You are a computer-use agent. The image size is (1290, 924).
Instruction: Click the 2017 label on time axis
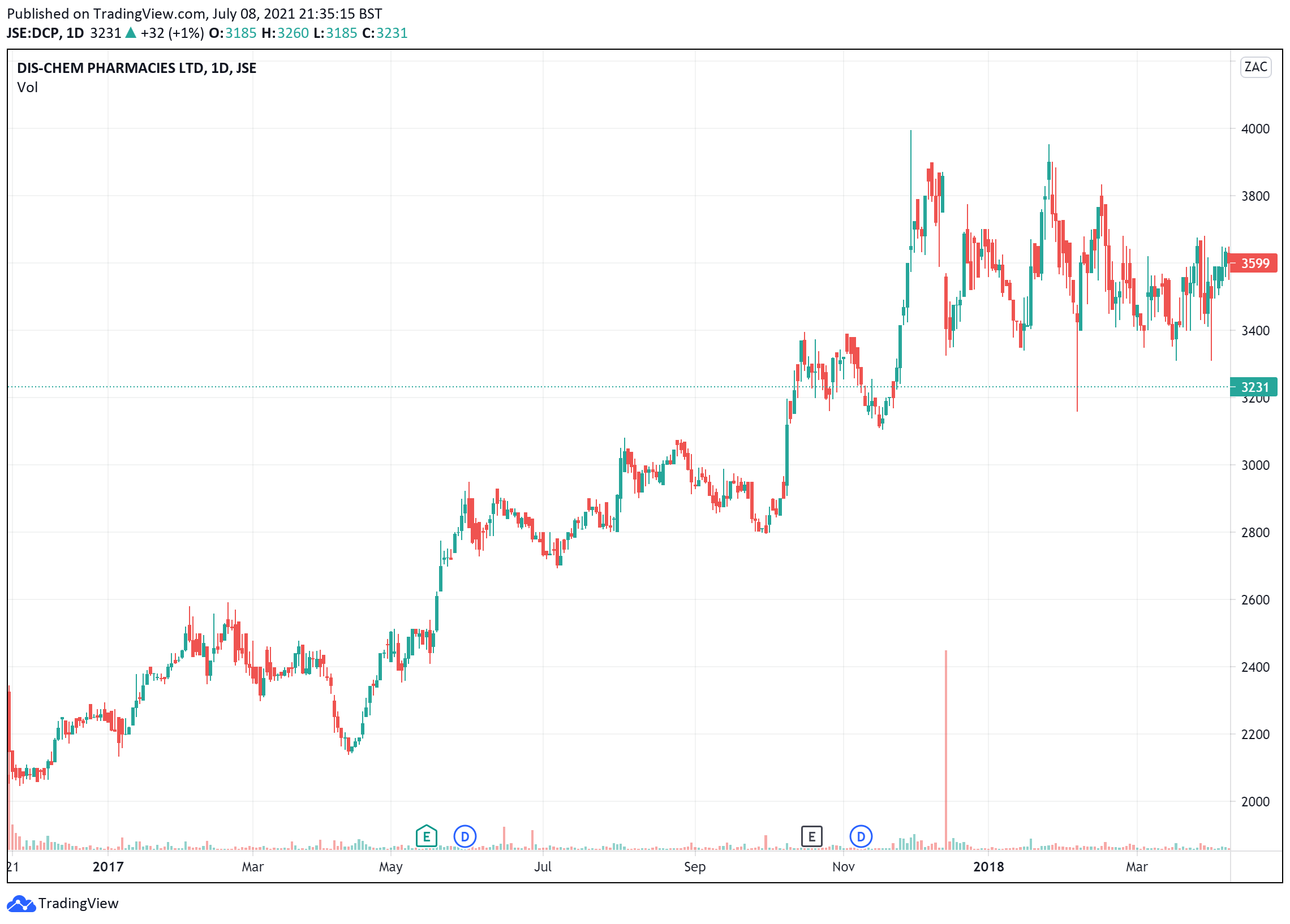click(108, 866)
